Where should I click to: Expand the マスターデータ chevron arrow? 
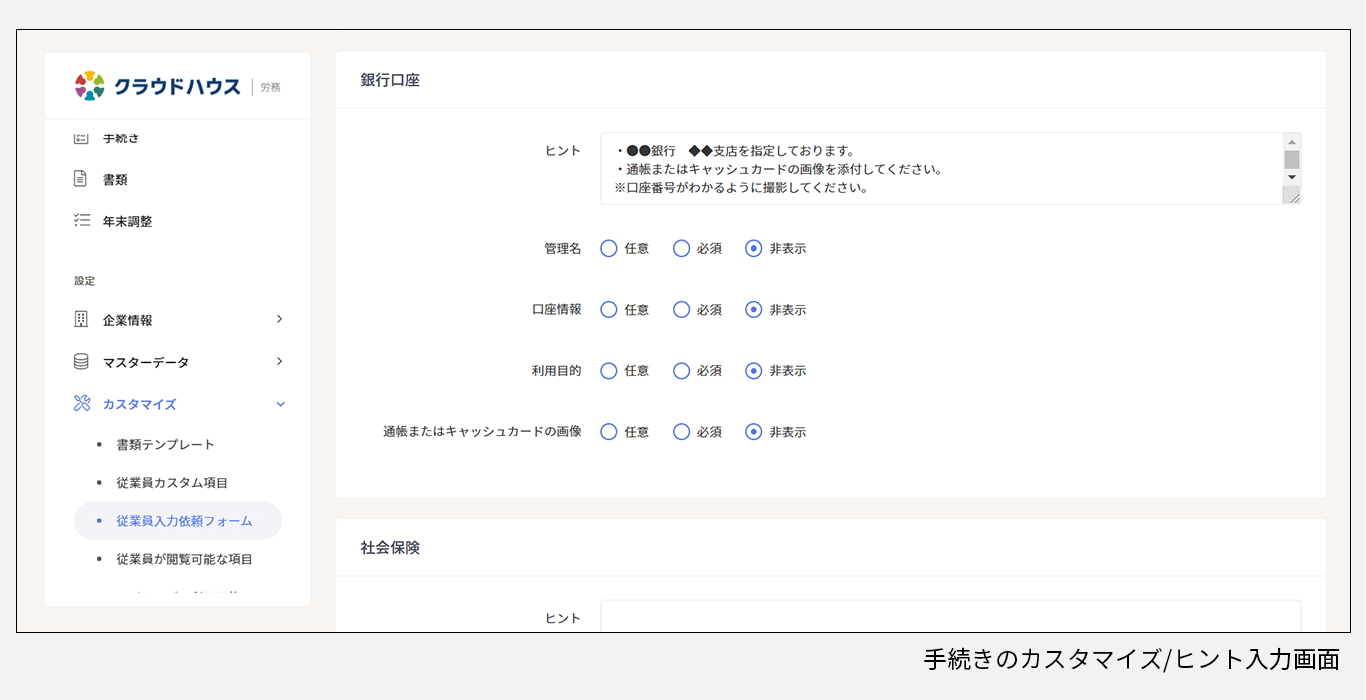click(x=280, y=361)
